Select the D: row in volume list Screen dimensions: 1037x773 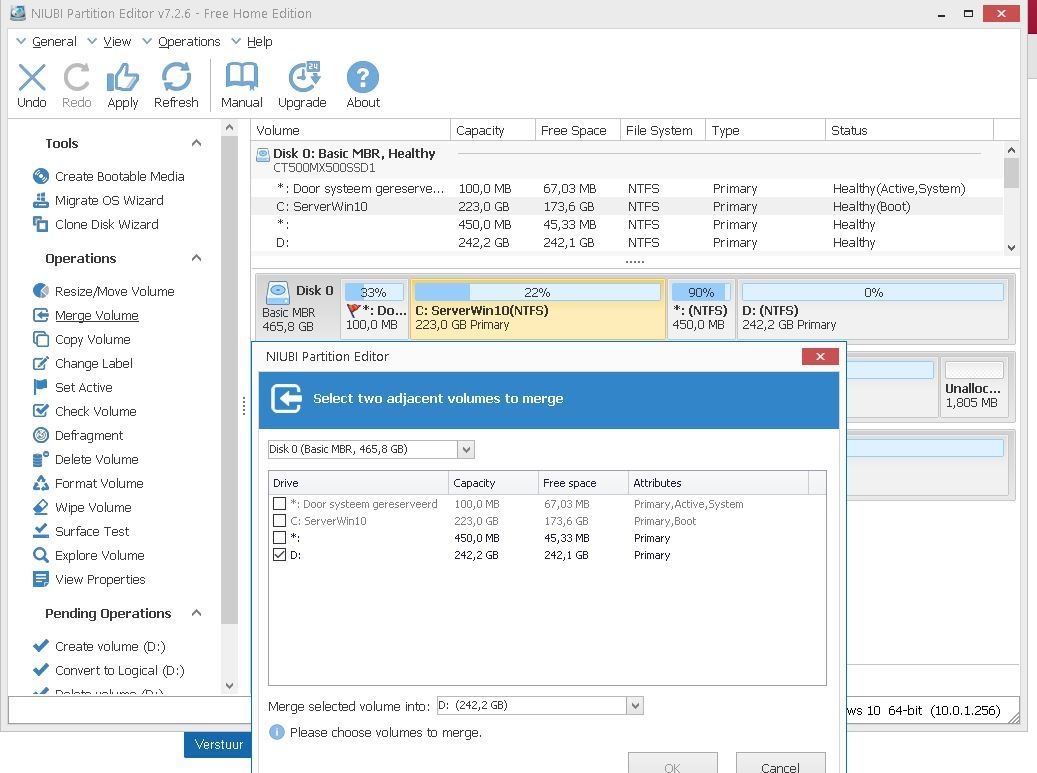click(627, 243)
